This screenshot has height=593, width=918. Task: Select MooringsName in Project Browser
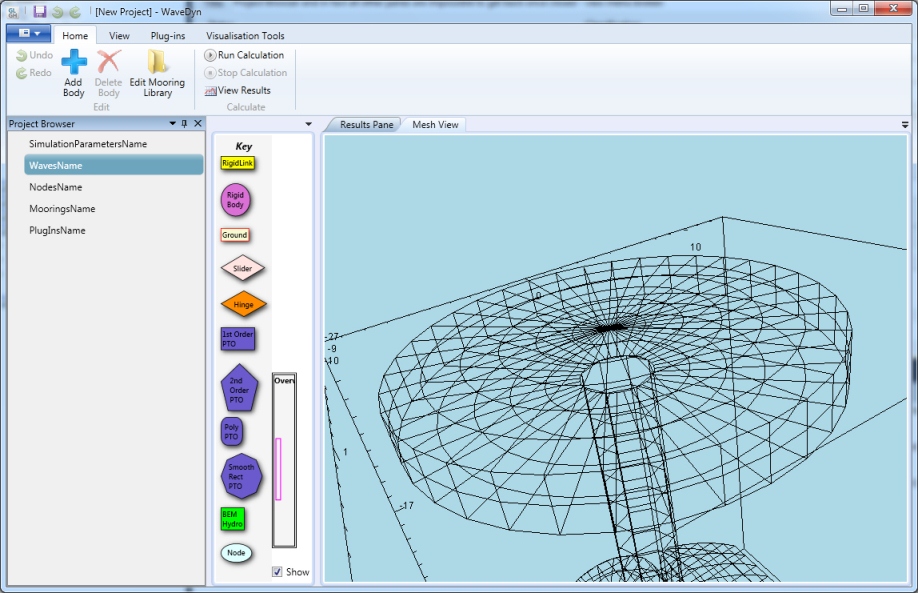point(62,209)
